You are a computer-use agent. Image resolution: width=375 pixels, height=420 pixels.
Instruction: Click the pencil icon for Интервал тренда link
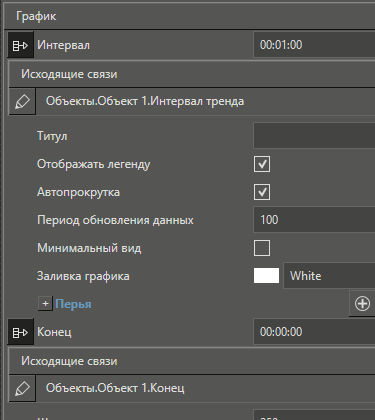(x=22, y=102)
